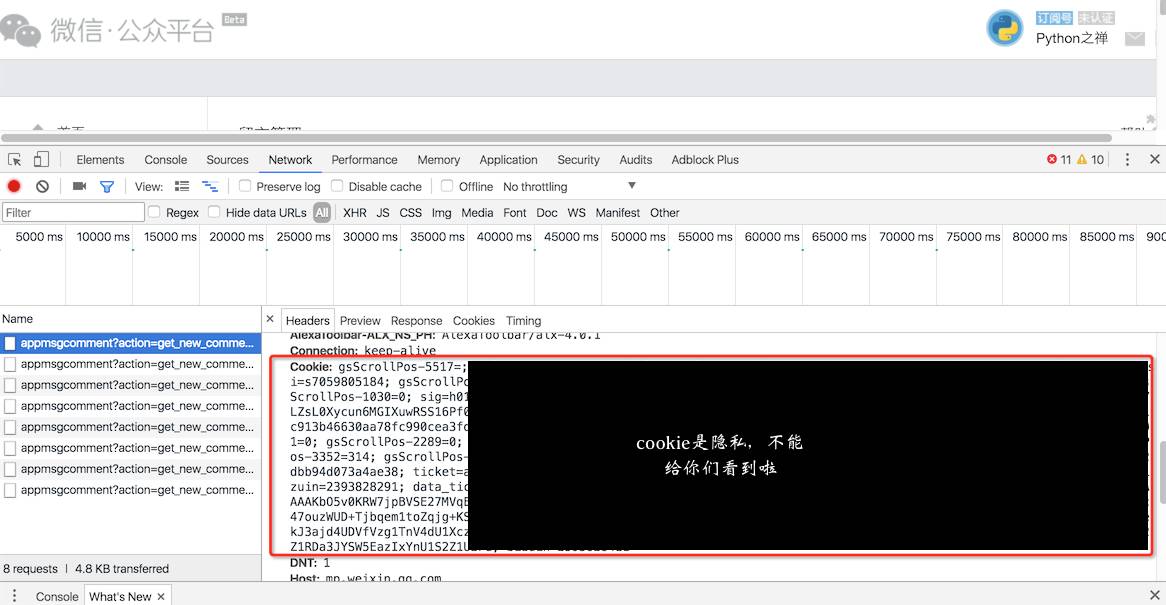Show the Preview tab of request
Viewport: 1166px width, 605px height.
click(360, 321)
